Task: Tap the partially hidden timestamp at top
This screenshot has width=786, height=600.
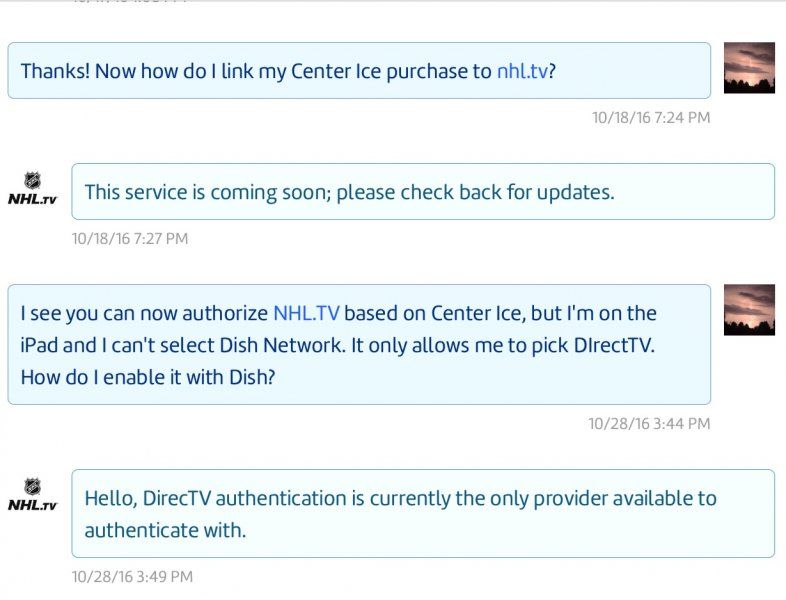Action: 130,2
